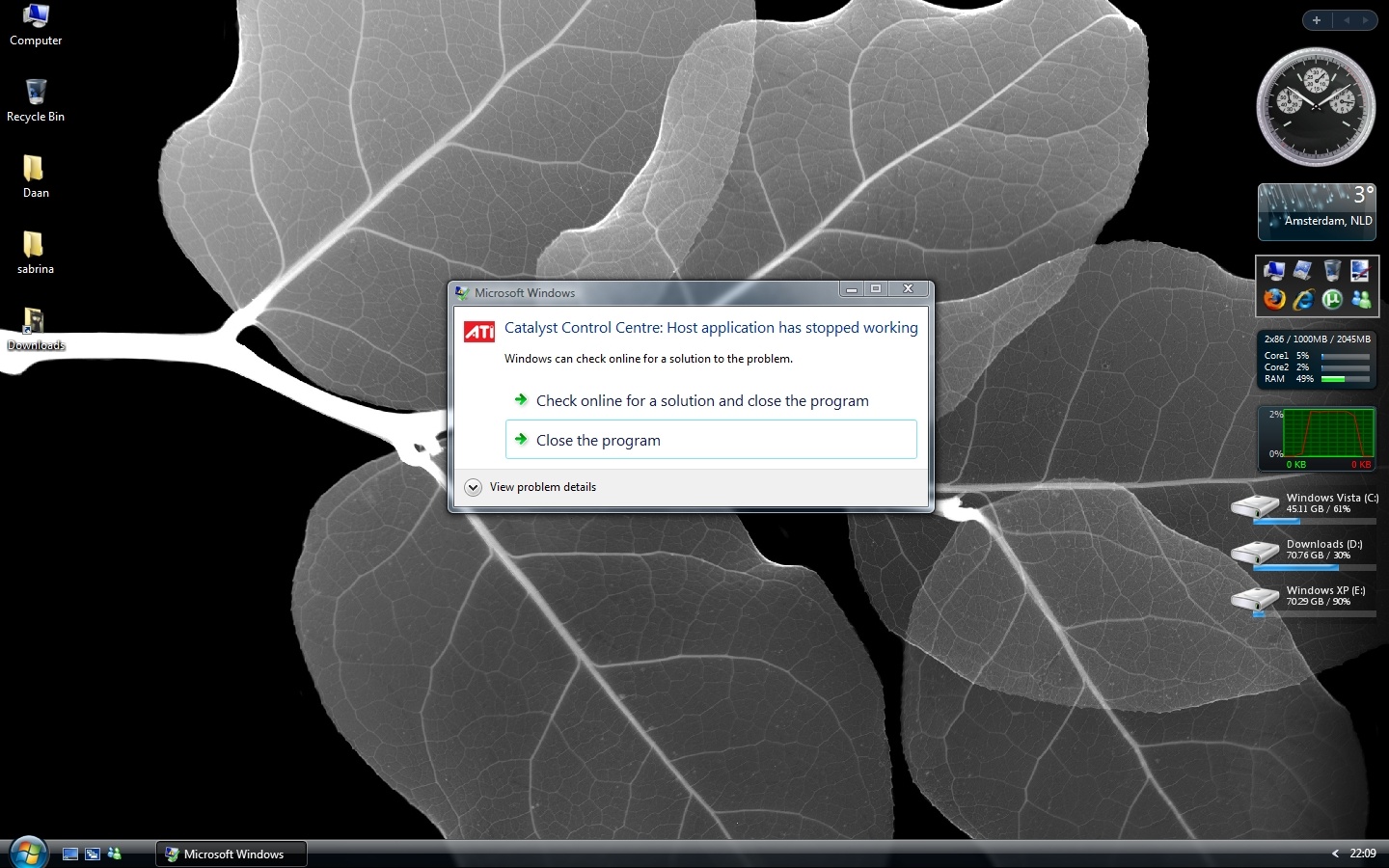The width and height of the screenshot is (1389, 868).
Task: Click 3° temperature in weather gadget
Action: tap(1363, 194)
